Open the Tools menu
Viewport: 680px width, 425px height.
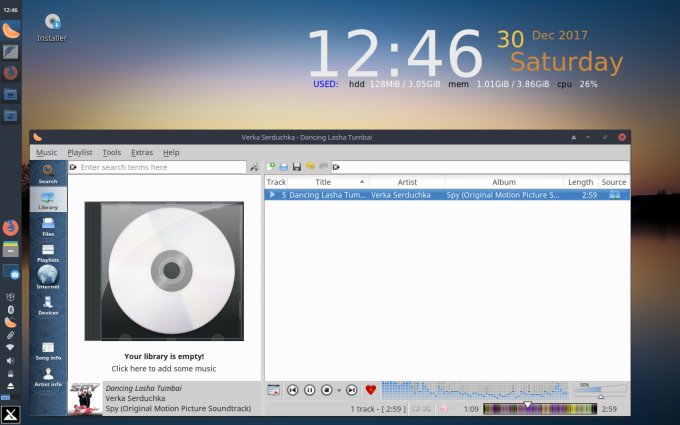coord(111,153)
